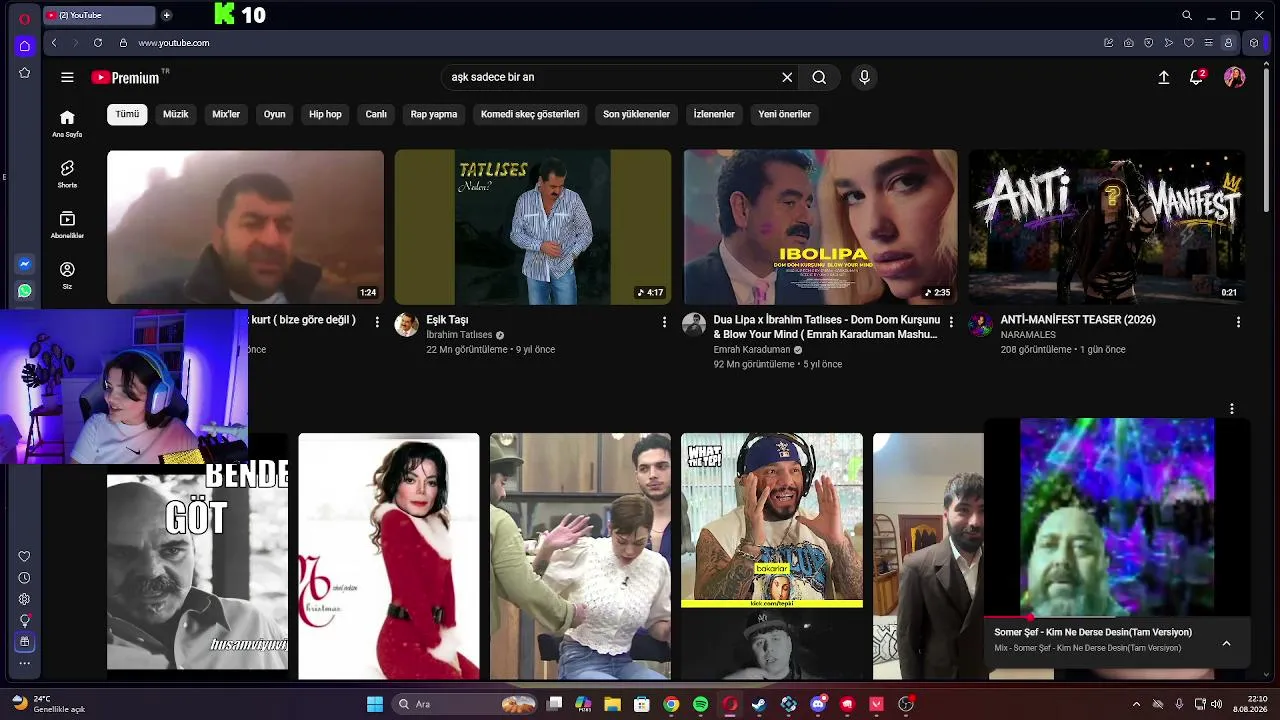
Task: Open the Opera profile icon in toolbar
Action: [1229, 43]
